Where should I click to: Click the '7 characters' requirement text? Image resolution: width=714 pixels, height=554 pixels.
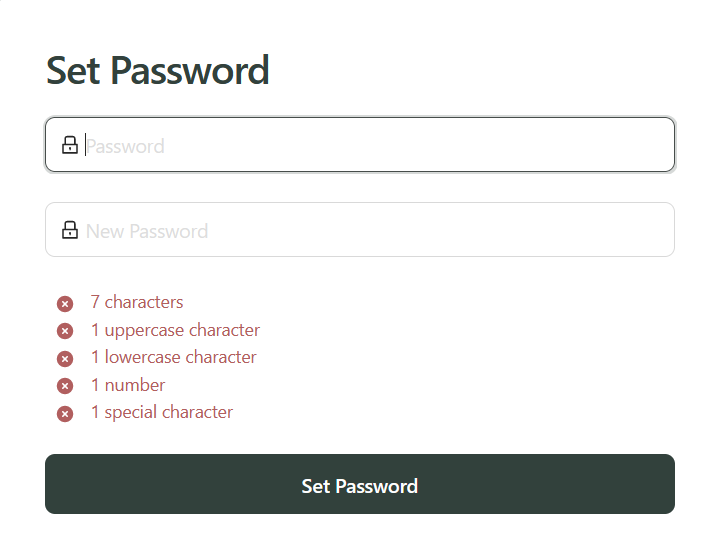[x=137, y=302]
